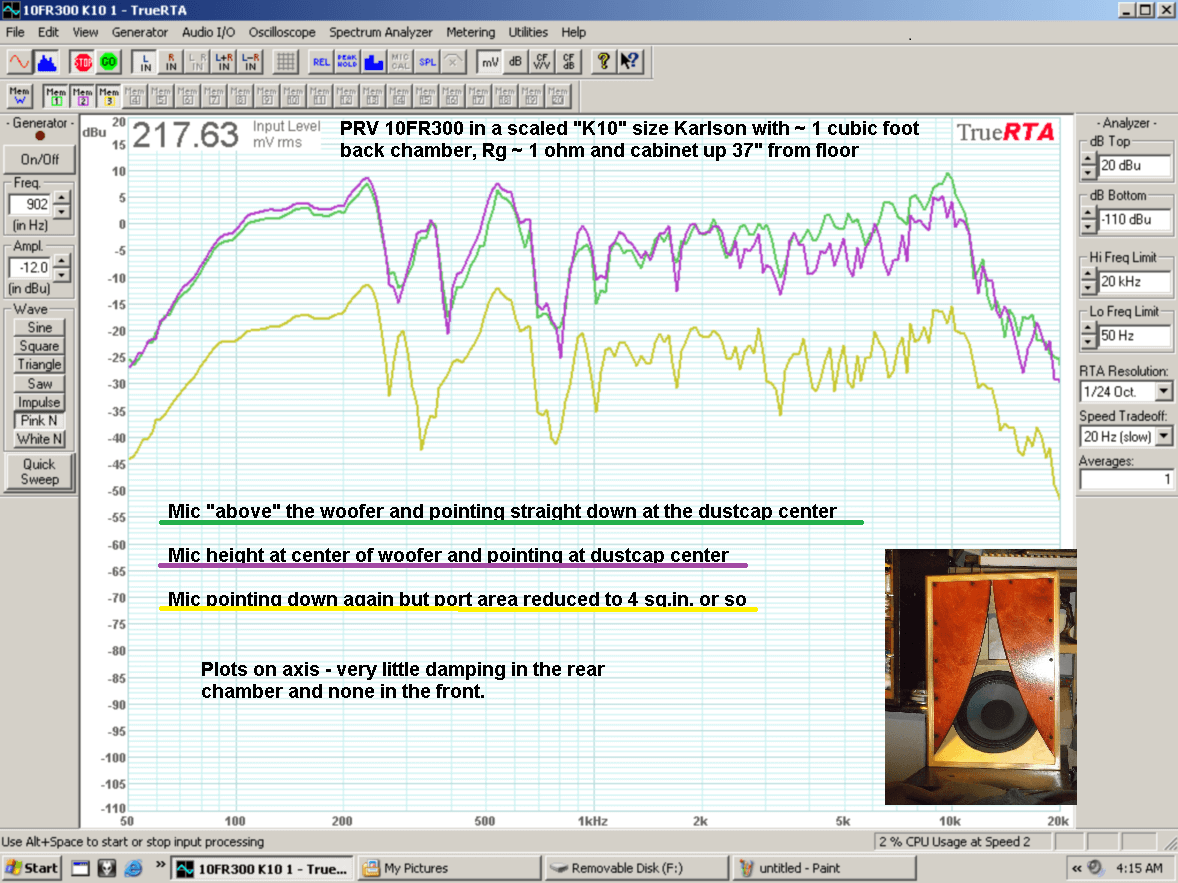Select the mV units icon
The image size is (1178, 883).
[x=490, y=62]
